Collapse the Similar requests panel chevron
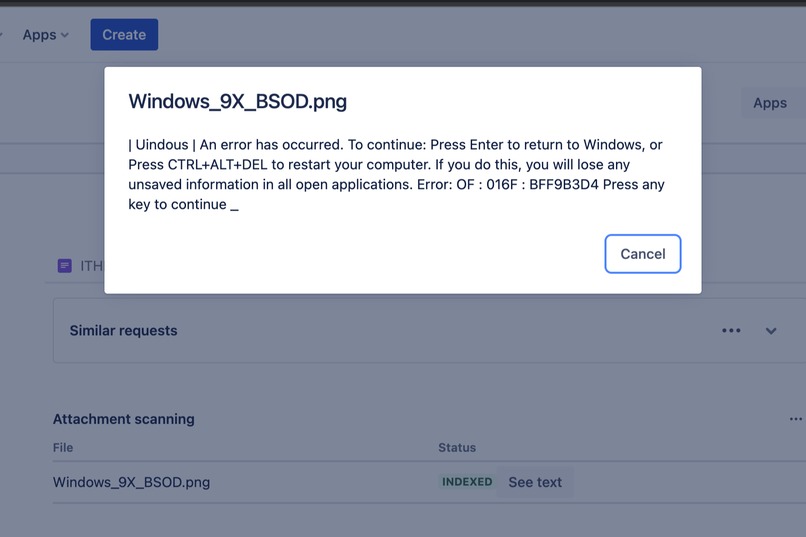This screenshot has width=806, height=537. (771, 331)
